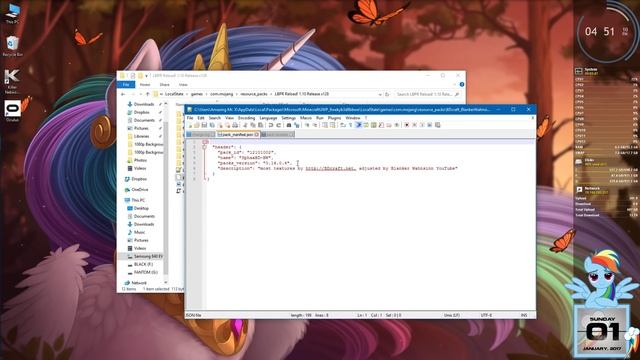Refresh the Explorer address bar location
640x360 pixels.
click(387, 94)
